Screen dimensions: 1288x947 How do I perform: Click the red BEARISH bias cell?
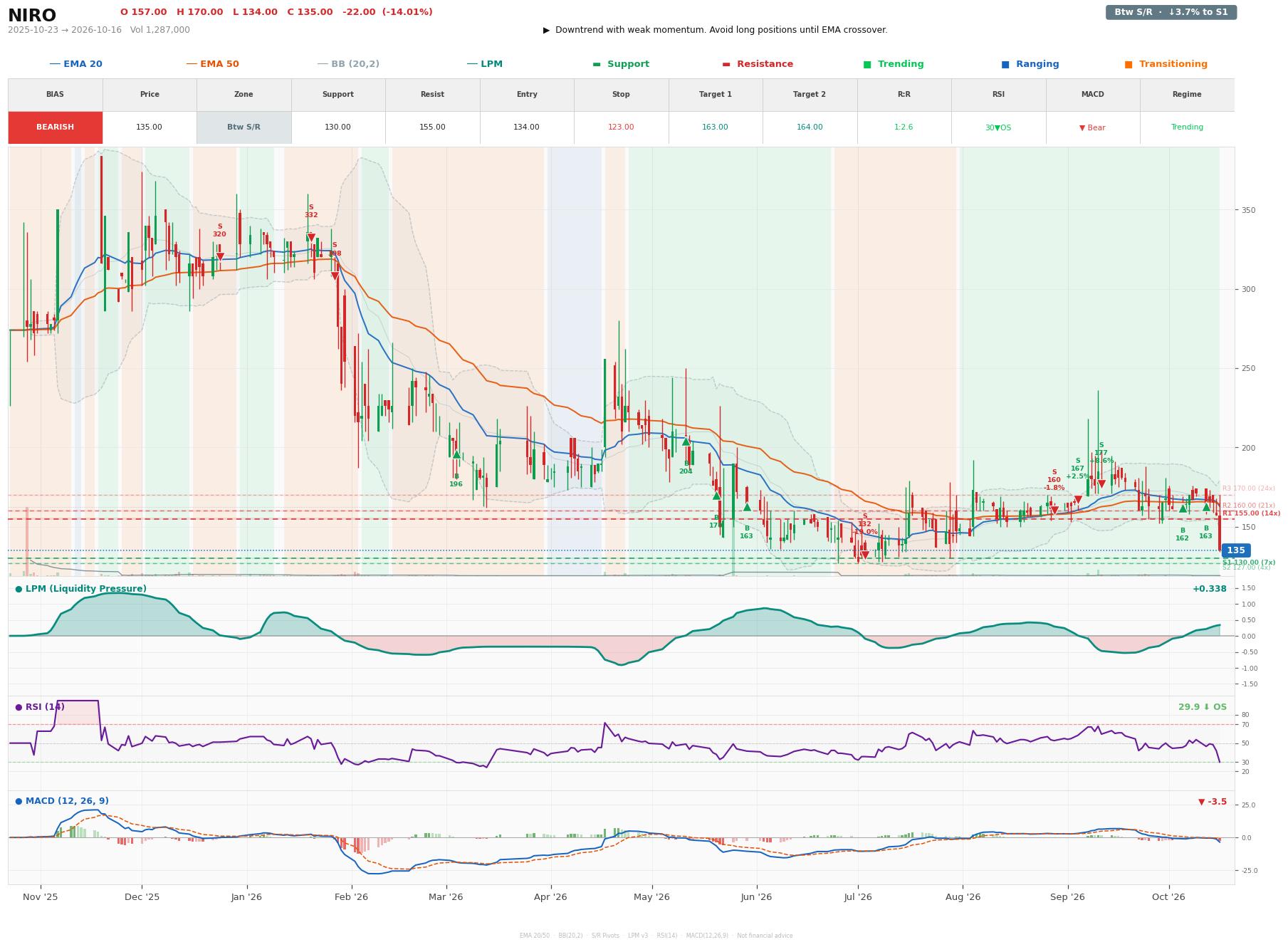[55, 127]
